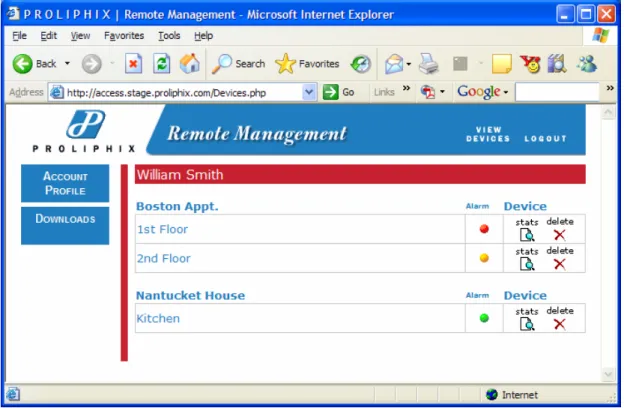Refresh the page with the green arrows icon

[x=162, y=64]
